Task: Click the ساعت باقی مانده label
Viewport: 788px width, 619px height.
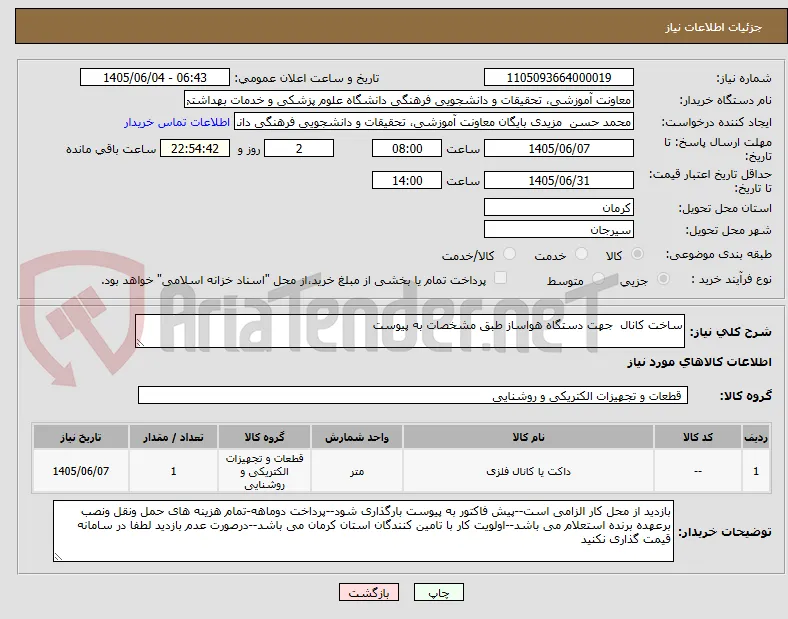Action: [x=111, y=149]
